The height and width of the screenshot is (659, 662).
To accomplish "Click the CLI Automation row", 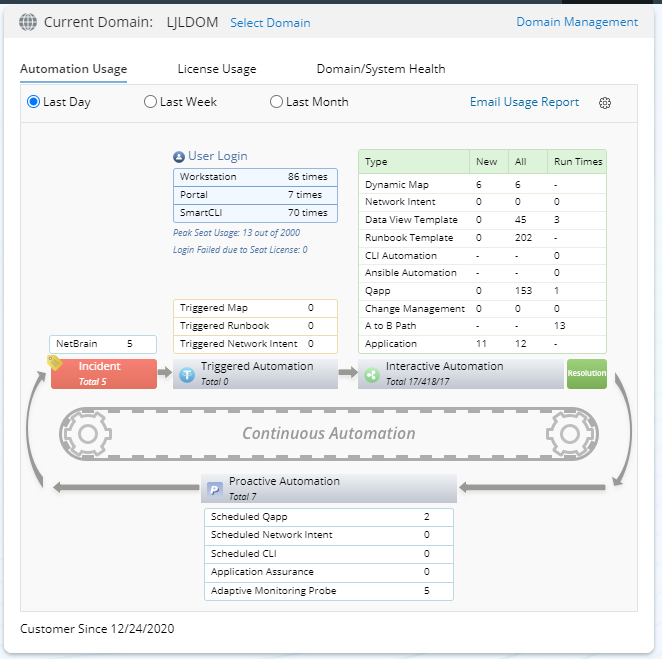I will point(483,256).
